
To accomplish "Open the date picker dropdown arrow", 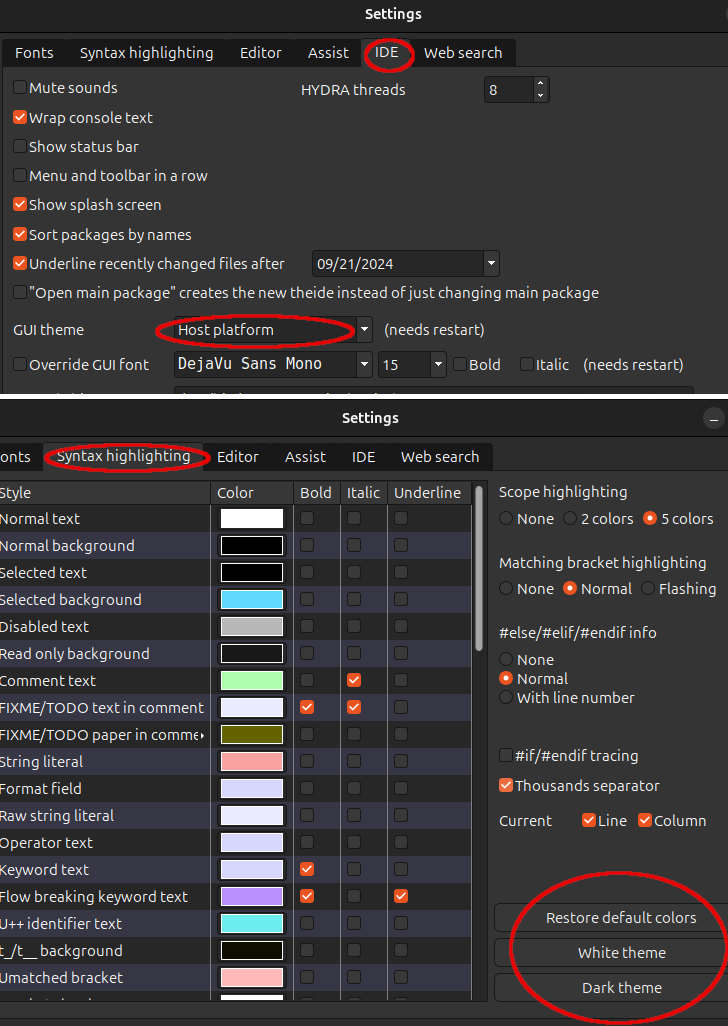I will [490, 264].
